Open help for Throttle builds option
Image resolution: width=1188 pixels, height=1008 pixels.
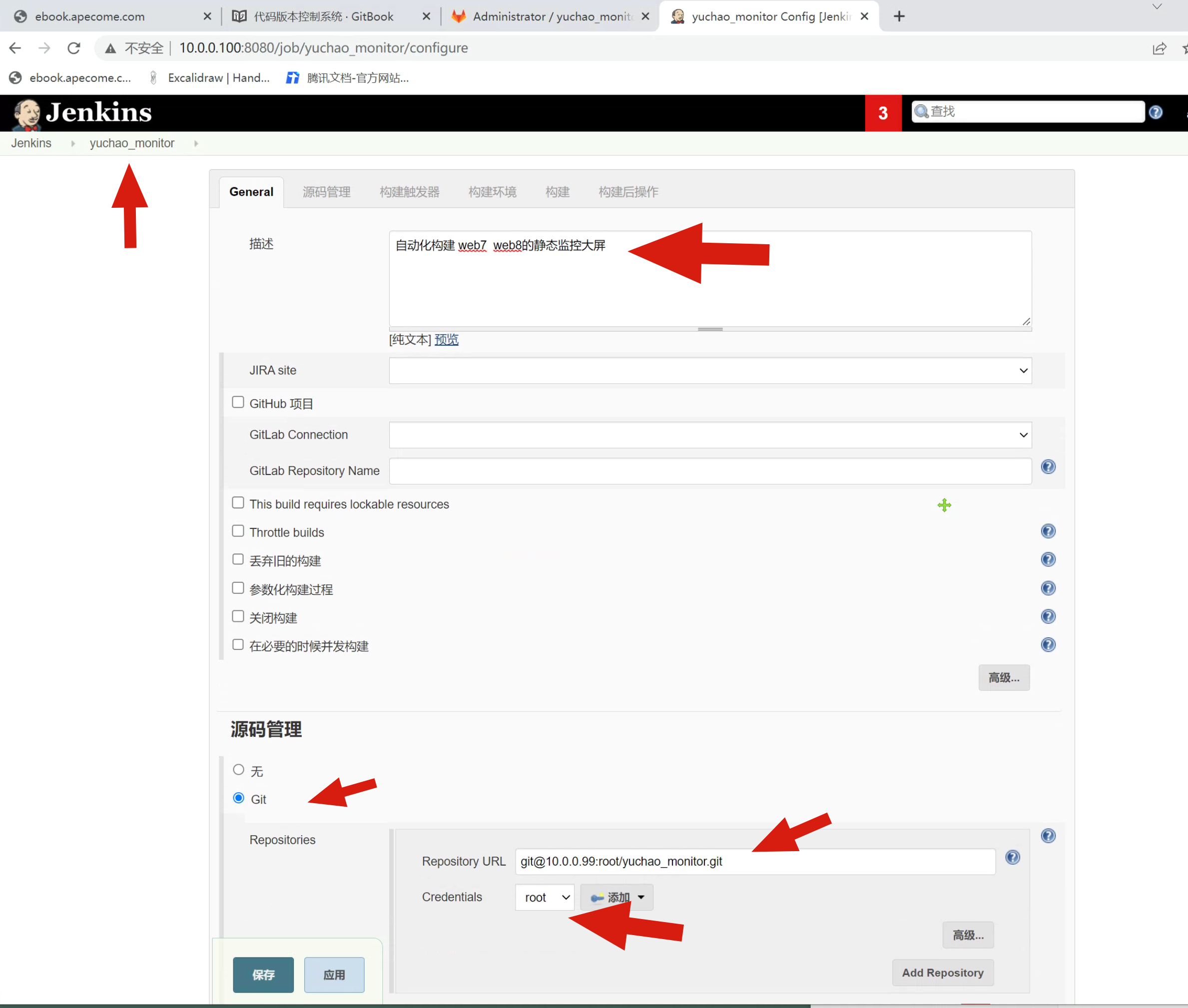[1048, 531]
